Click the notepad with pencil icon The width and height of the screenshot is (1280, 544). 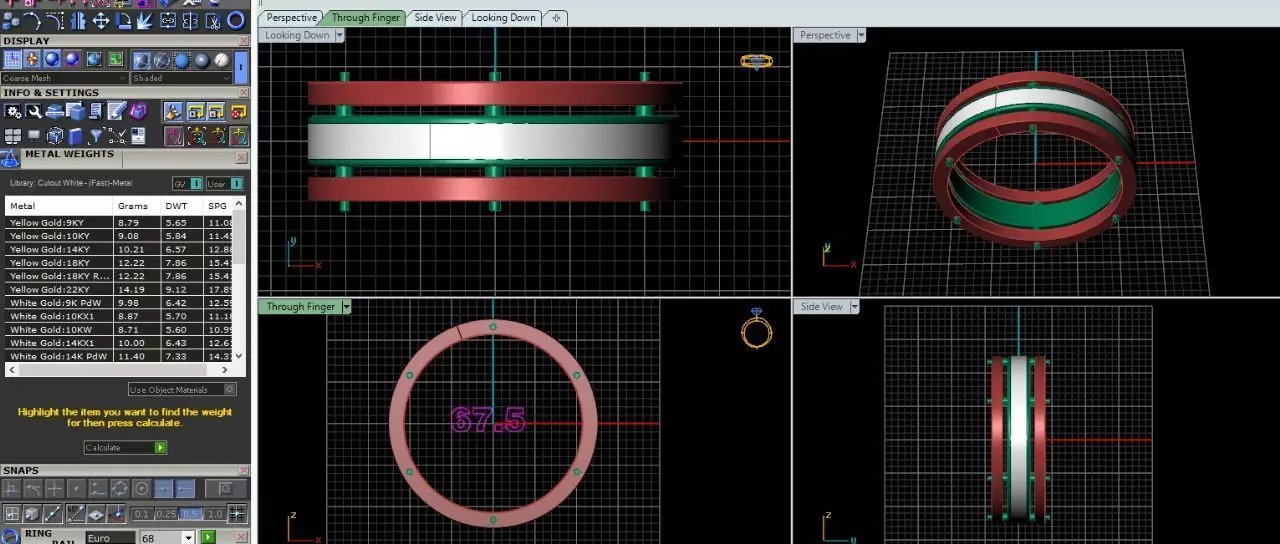click(117, 110)
